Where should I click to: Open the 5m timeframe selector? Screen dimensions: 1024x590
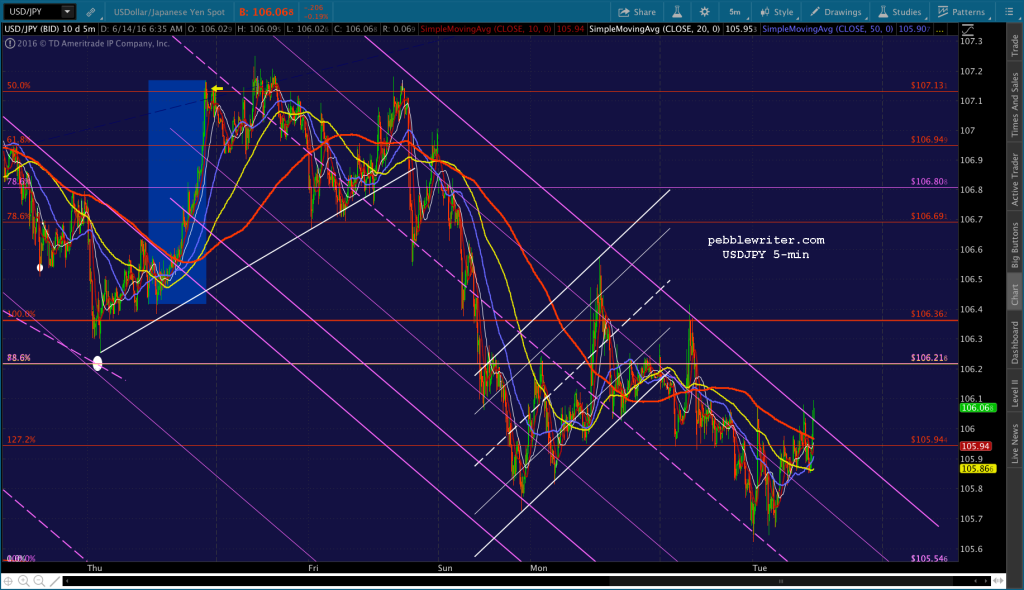click(x=735, y=12)
